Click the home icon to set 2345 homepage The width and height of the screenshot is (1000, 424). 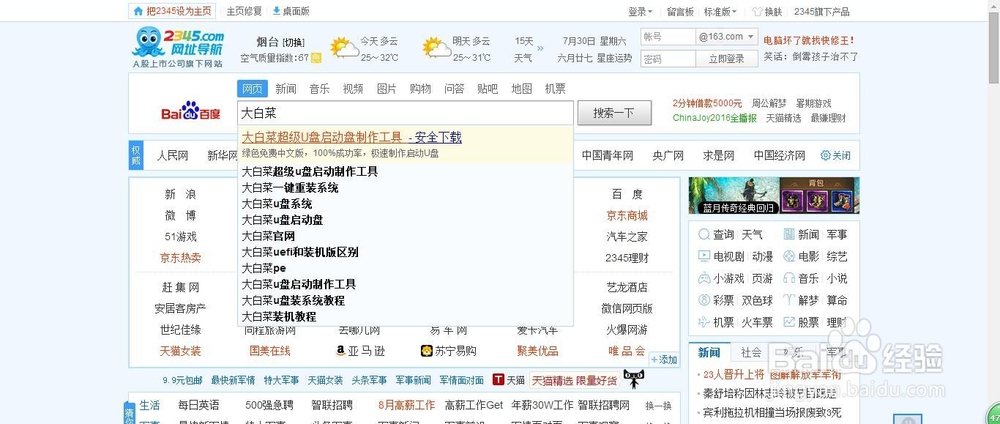138,11
